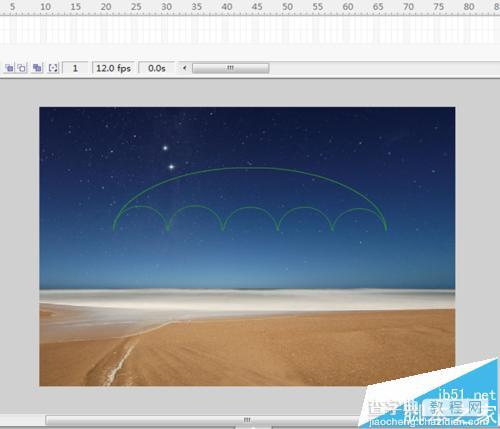Toggle Onion Skin Outlines icon
The width and height of the screenshot is (500, 429).
[22, 68]
